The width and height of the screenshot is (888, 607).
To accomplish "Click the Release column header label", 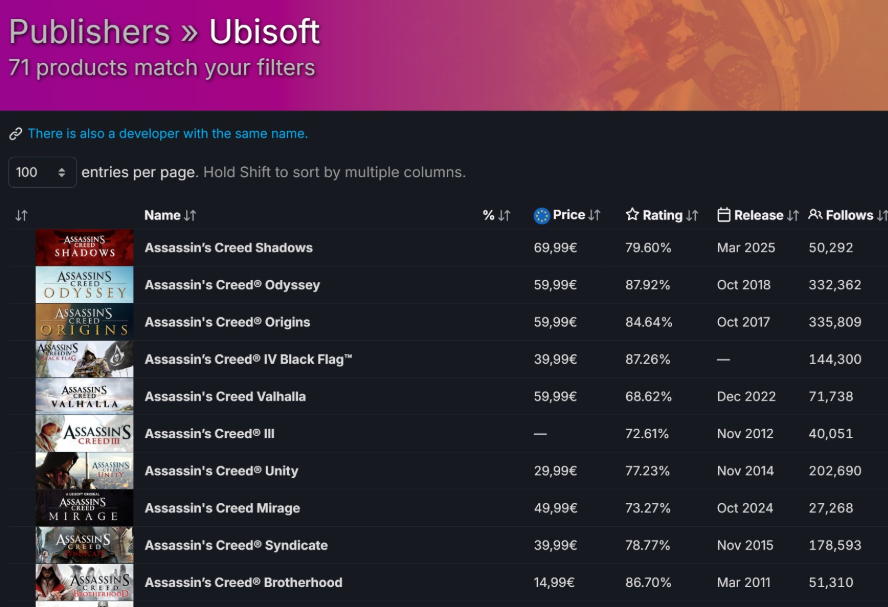I will coord(758,215).
